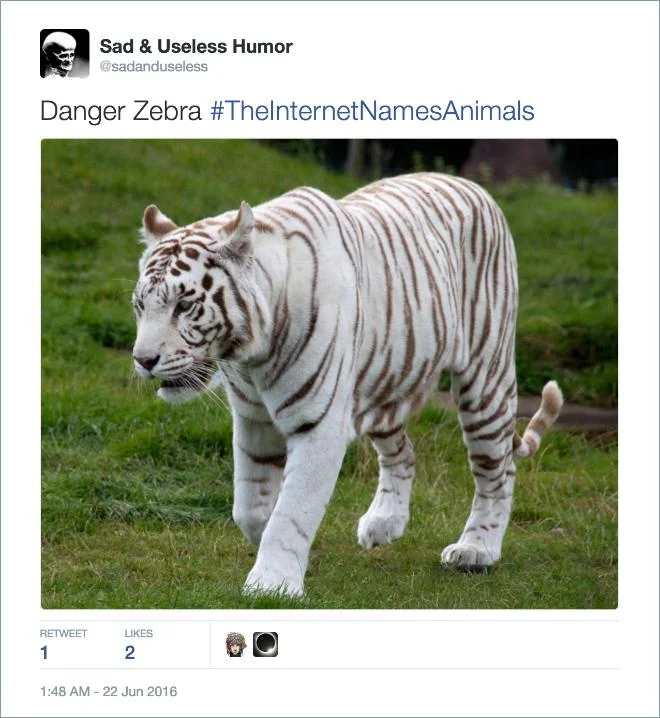View the retweet count of 1
The height and width of the screenshot is (718, 660).
click(x=44, y=653)
